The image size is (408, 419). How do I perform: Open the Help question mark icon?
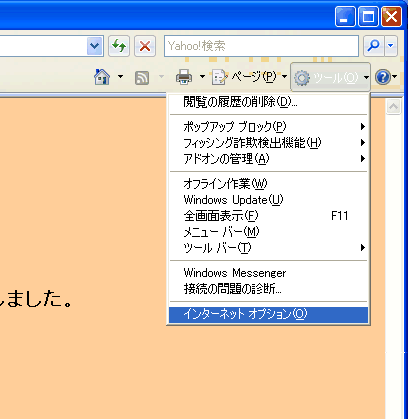(x=382, y=77)
